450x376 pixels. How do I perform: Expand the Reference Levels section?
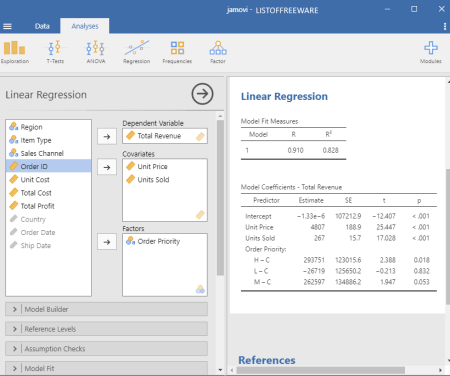coord(106,329)
